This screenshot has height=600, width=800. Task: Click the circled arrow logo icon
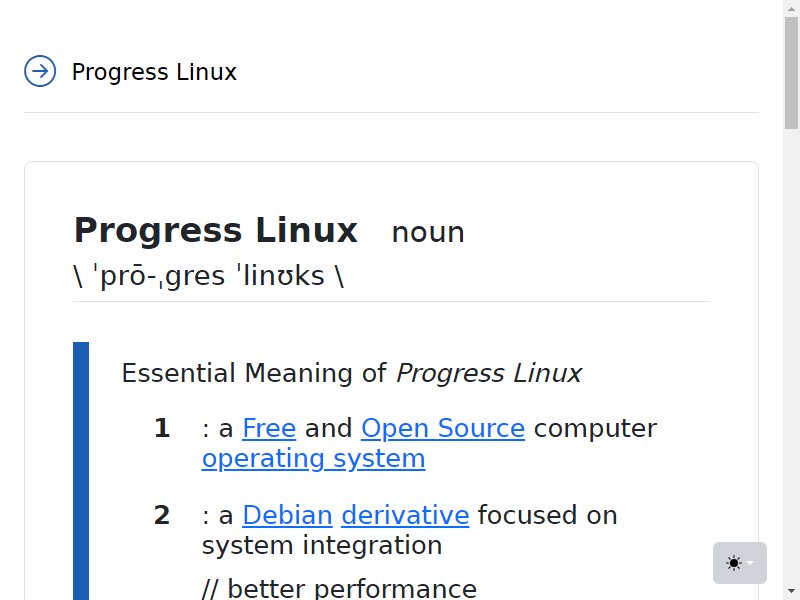40,71
